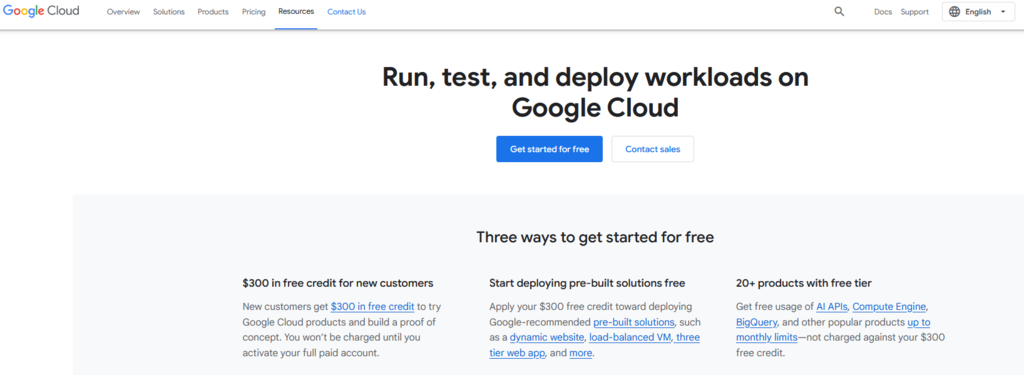Open the Solutions menu
The height and width of the screenshot is (375, 1024).
coord(169,12)
